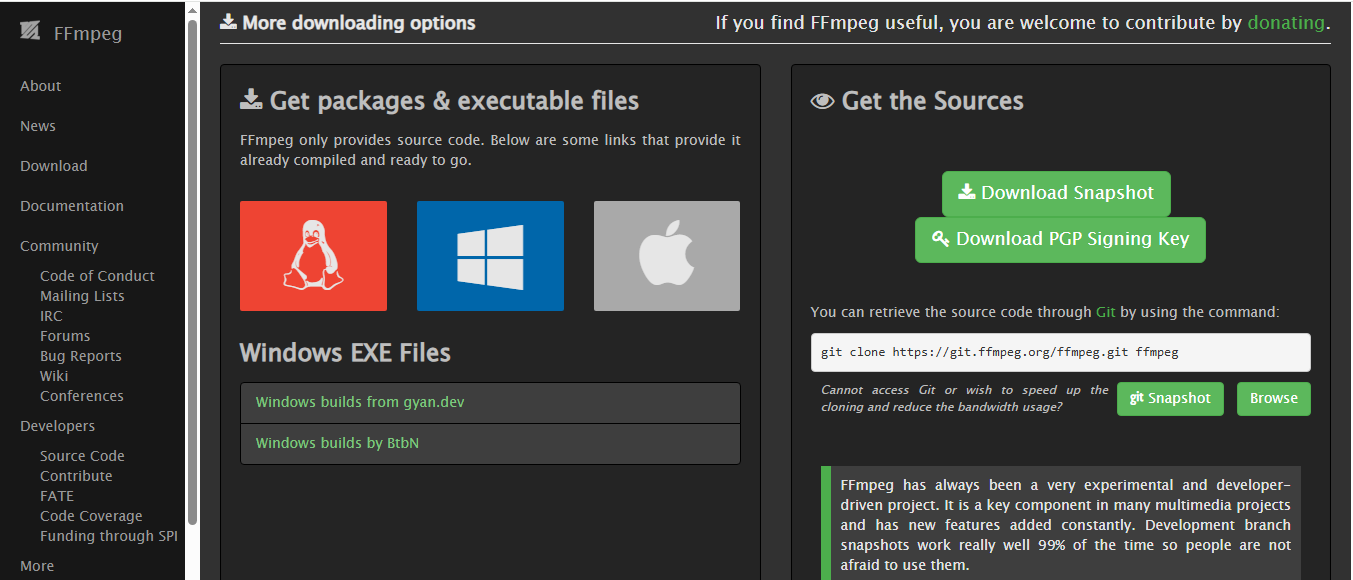Click the FFmpeg title text in sidebar
This screenshot has width=1353, height=580.
[x=88, y=33]
